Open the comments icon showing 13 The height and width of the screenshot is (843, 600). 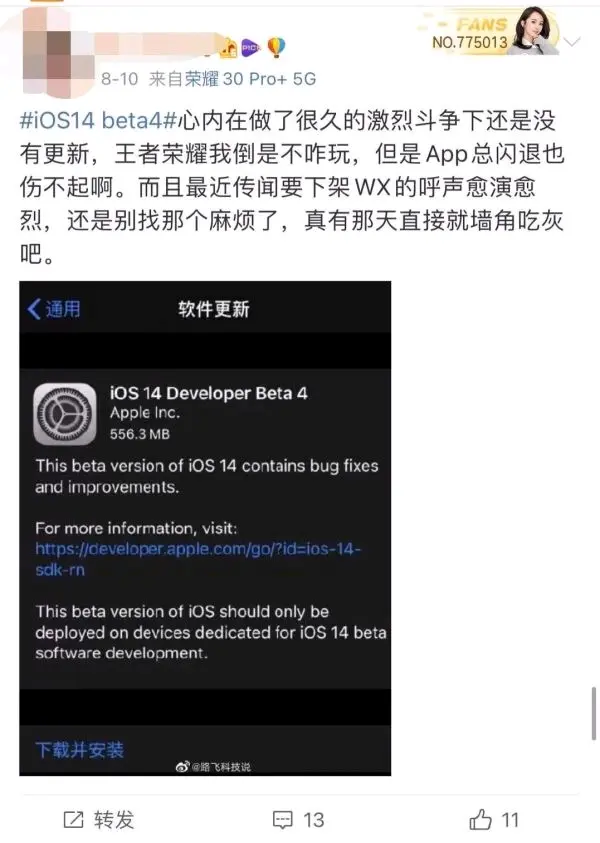282,820
